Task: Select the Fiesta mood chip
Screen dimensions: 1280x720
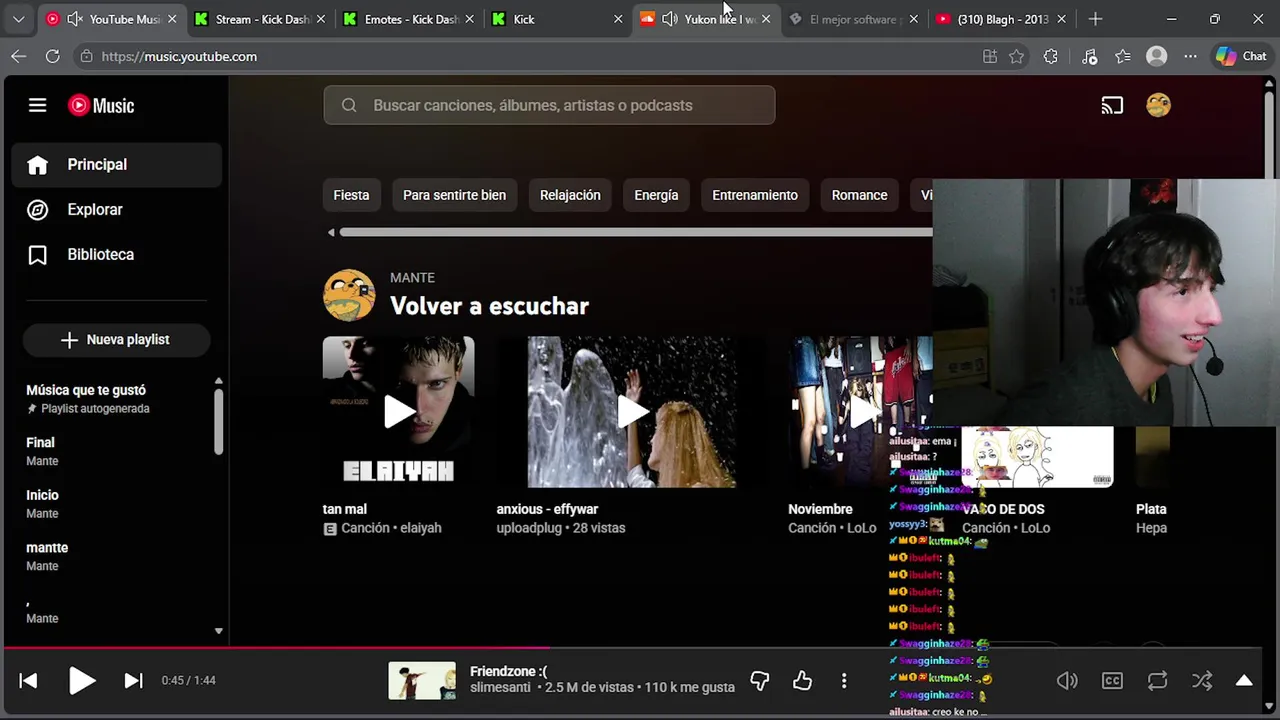Action: pos(351,195)
